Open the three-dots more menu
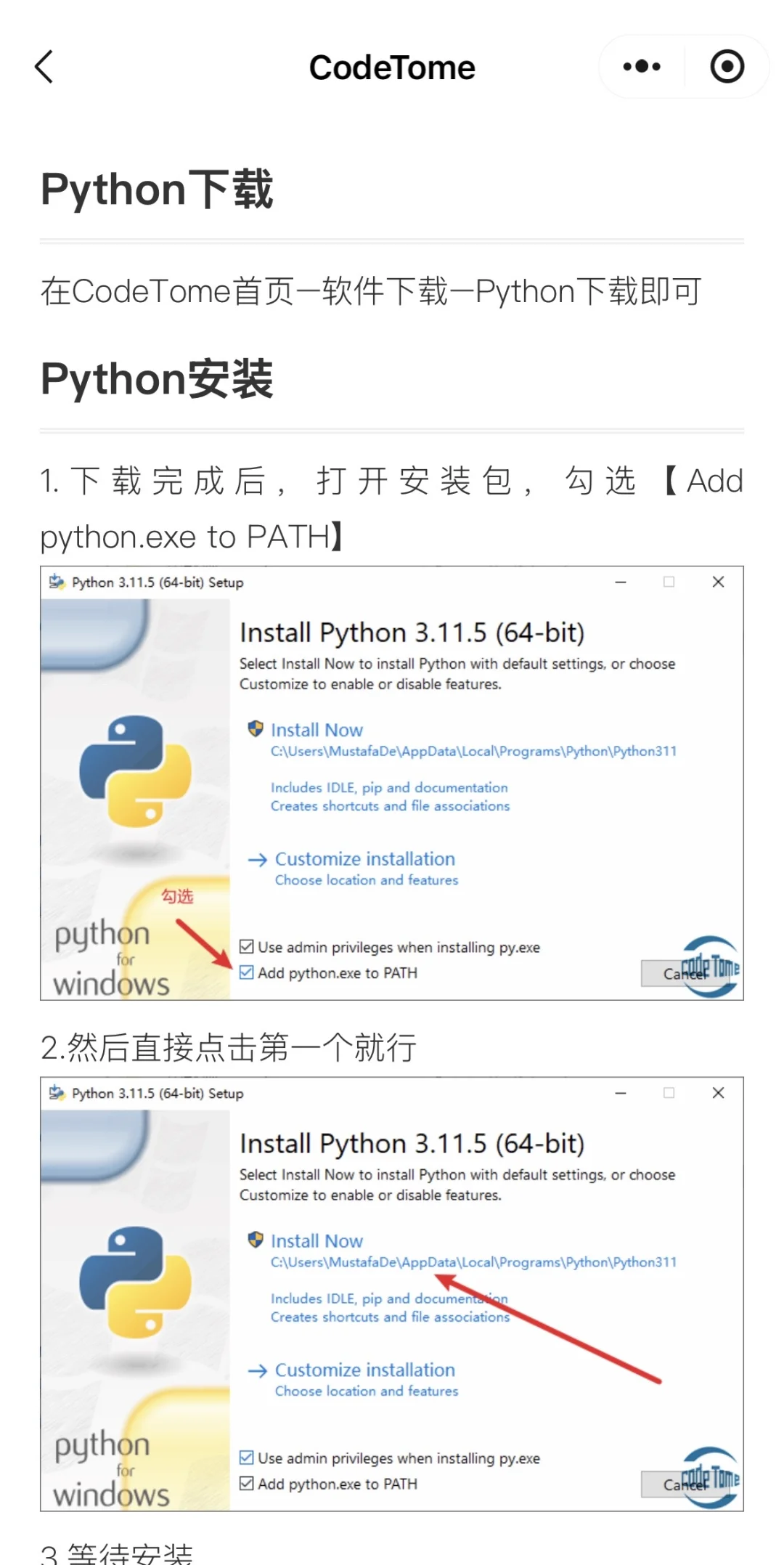The height and width of the screenshot is (1565, 784). point(642,67)
